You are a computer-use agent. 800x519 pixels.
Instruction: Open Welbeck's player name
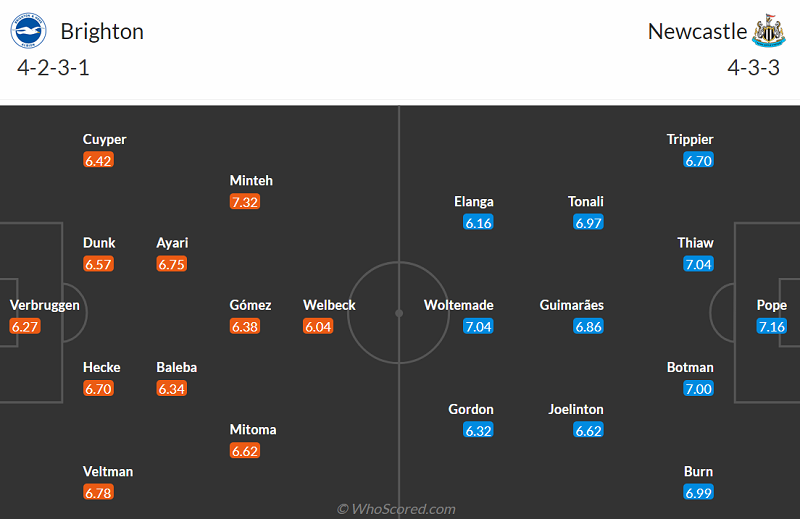coord(330,305)
